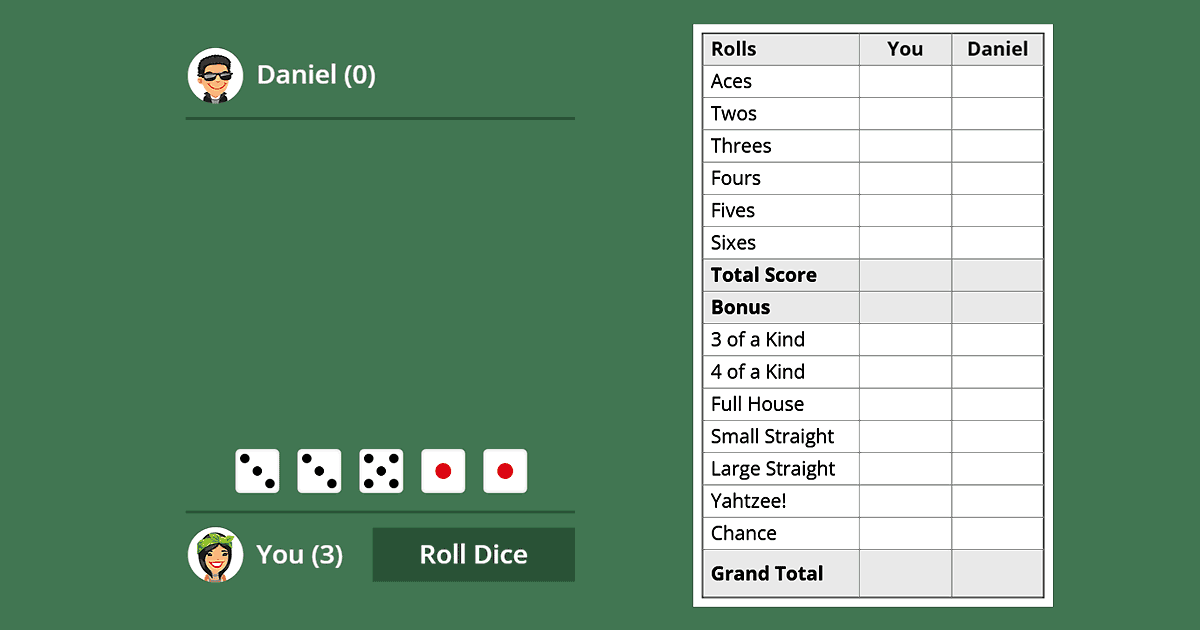Score 3 of a Kind for You
1200x630 pixels.
tap(905, 339)
